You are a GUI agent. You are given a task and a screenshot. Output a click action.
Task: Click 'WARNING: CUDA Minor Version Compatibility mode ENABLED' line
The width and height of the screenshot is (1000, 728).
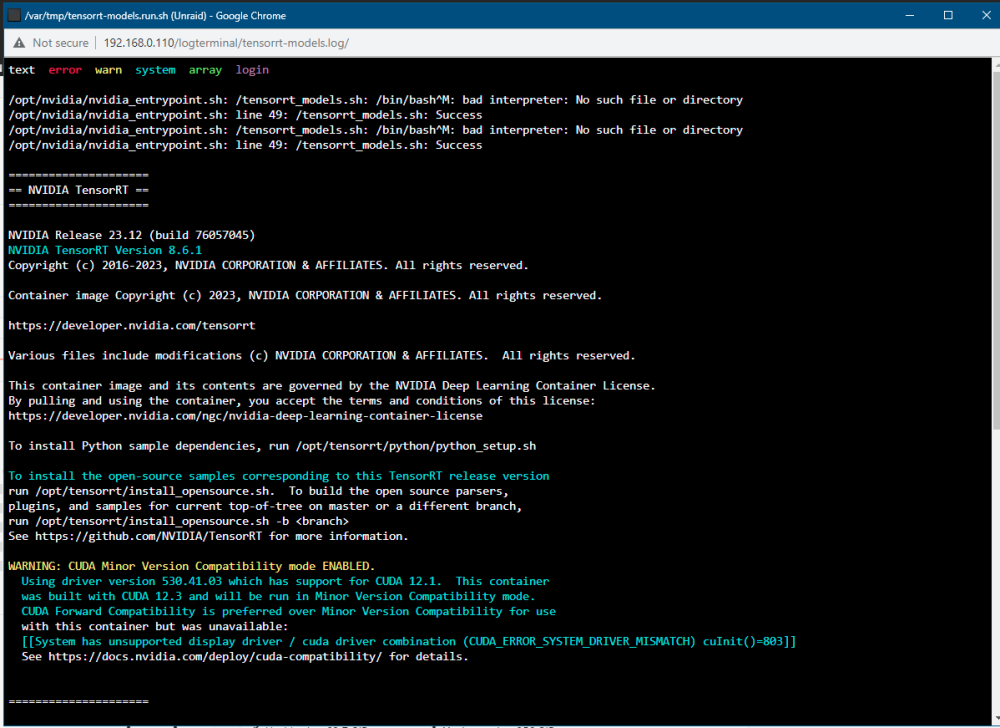[192, 566]
